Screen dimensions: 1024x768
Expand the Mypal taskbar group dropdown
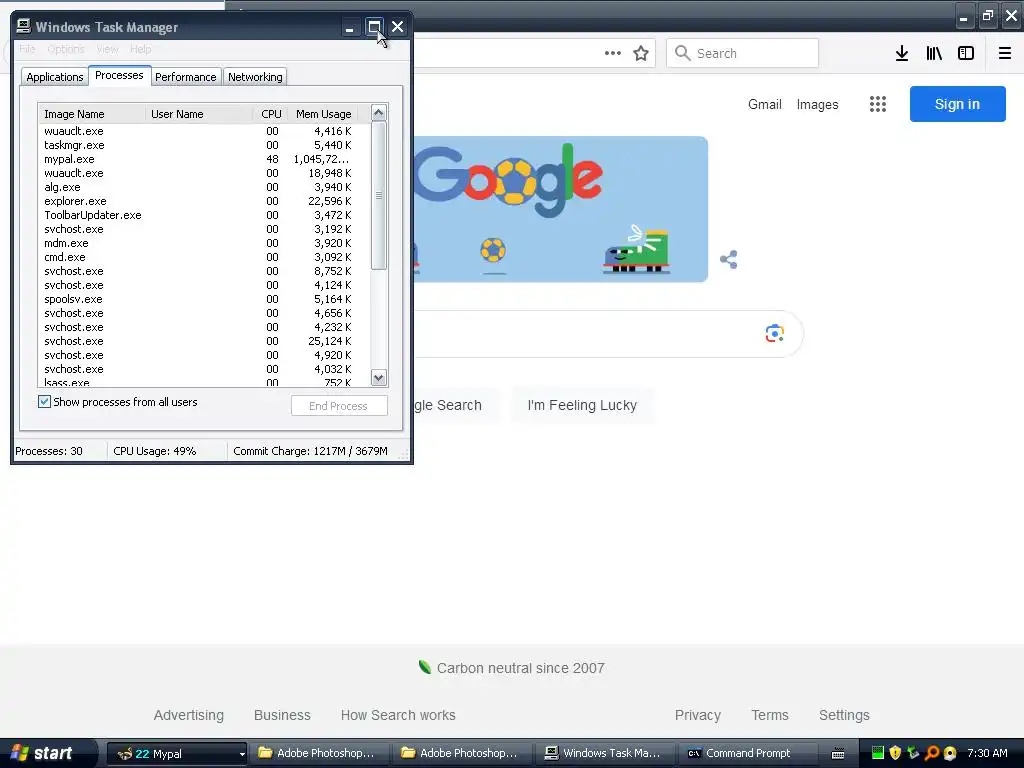coord(242,754)
